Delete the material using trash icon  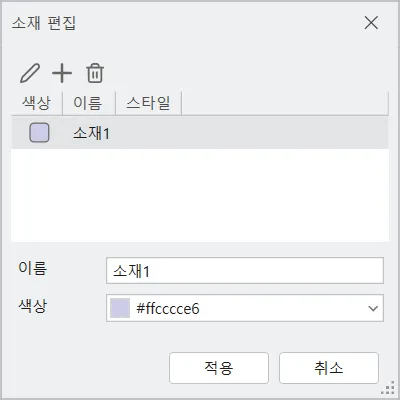tap(95, 73)
